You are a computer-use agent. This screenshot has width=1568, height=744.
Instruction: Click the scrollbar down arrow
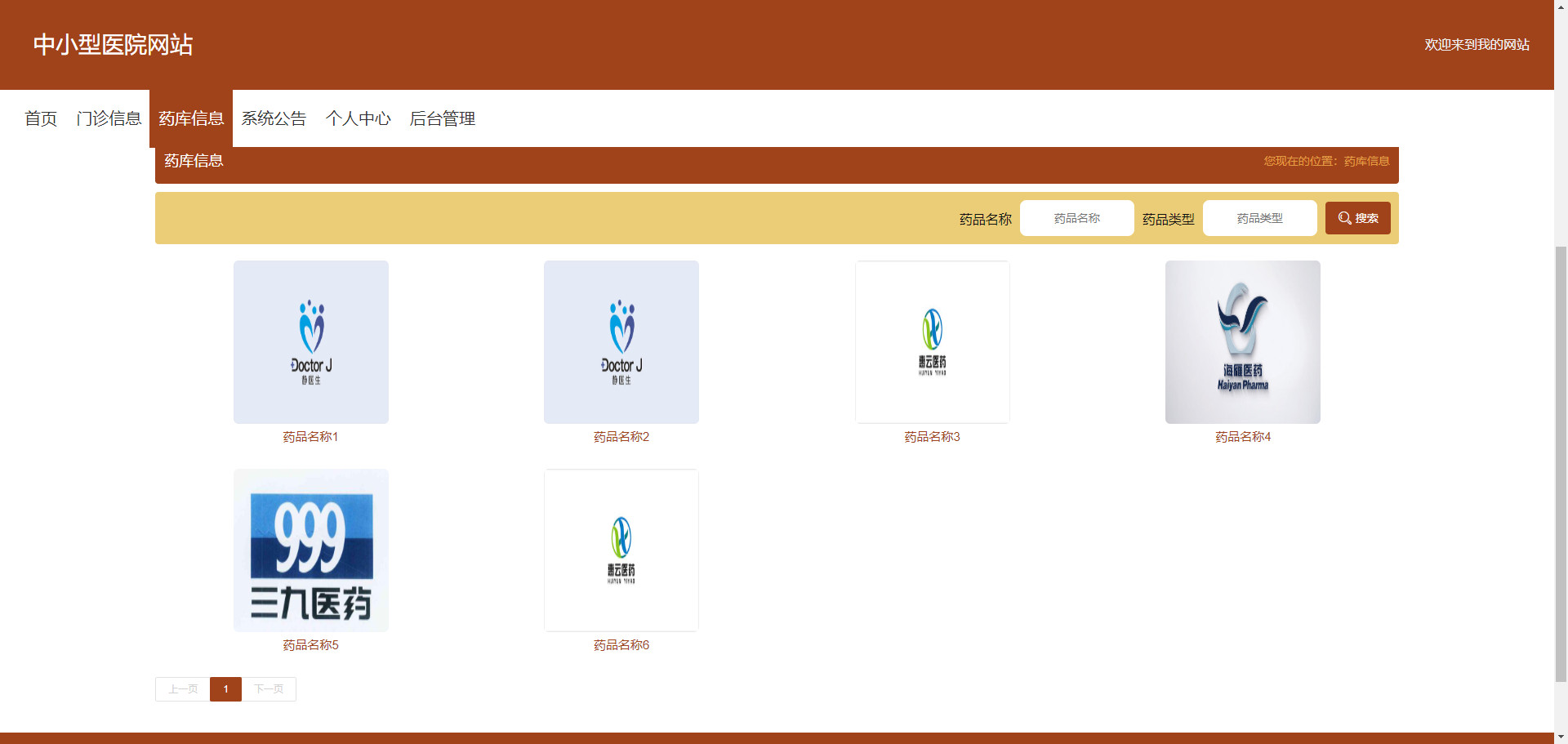point(1561,737)
